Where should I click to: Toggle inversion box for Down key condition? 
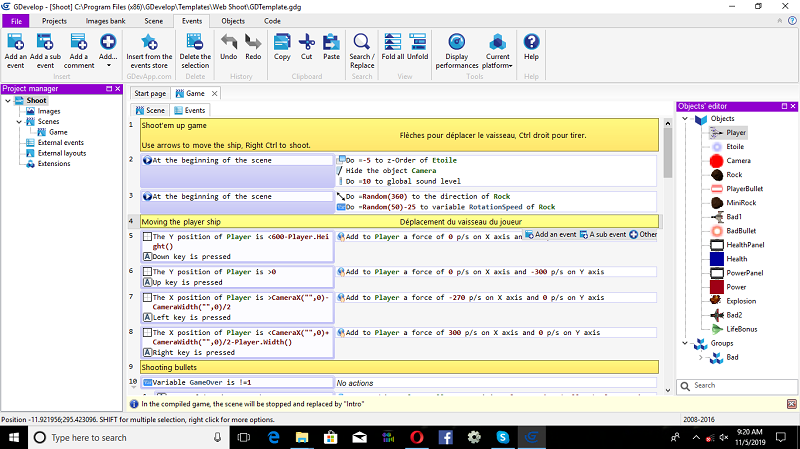point(148,255)
